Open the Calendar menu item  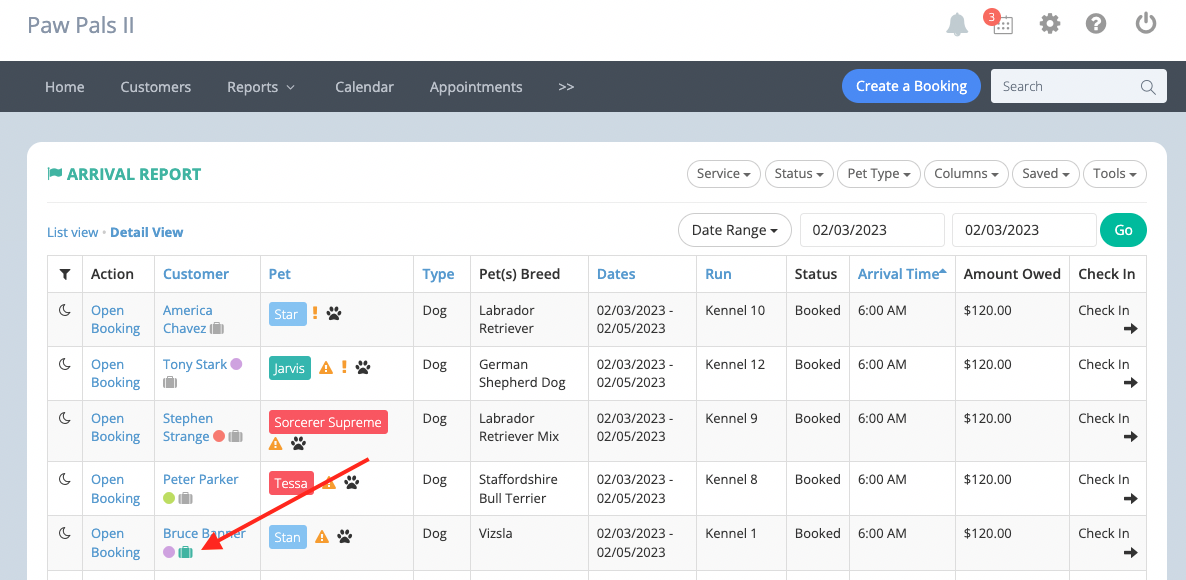pyautogui.click(x=365, y=87)
